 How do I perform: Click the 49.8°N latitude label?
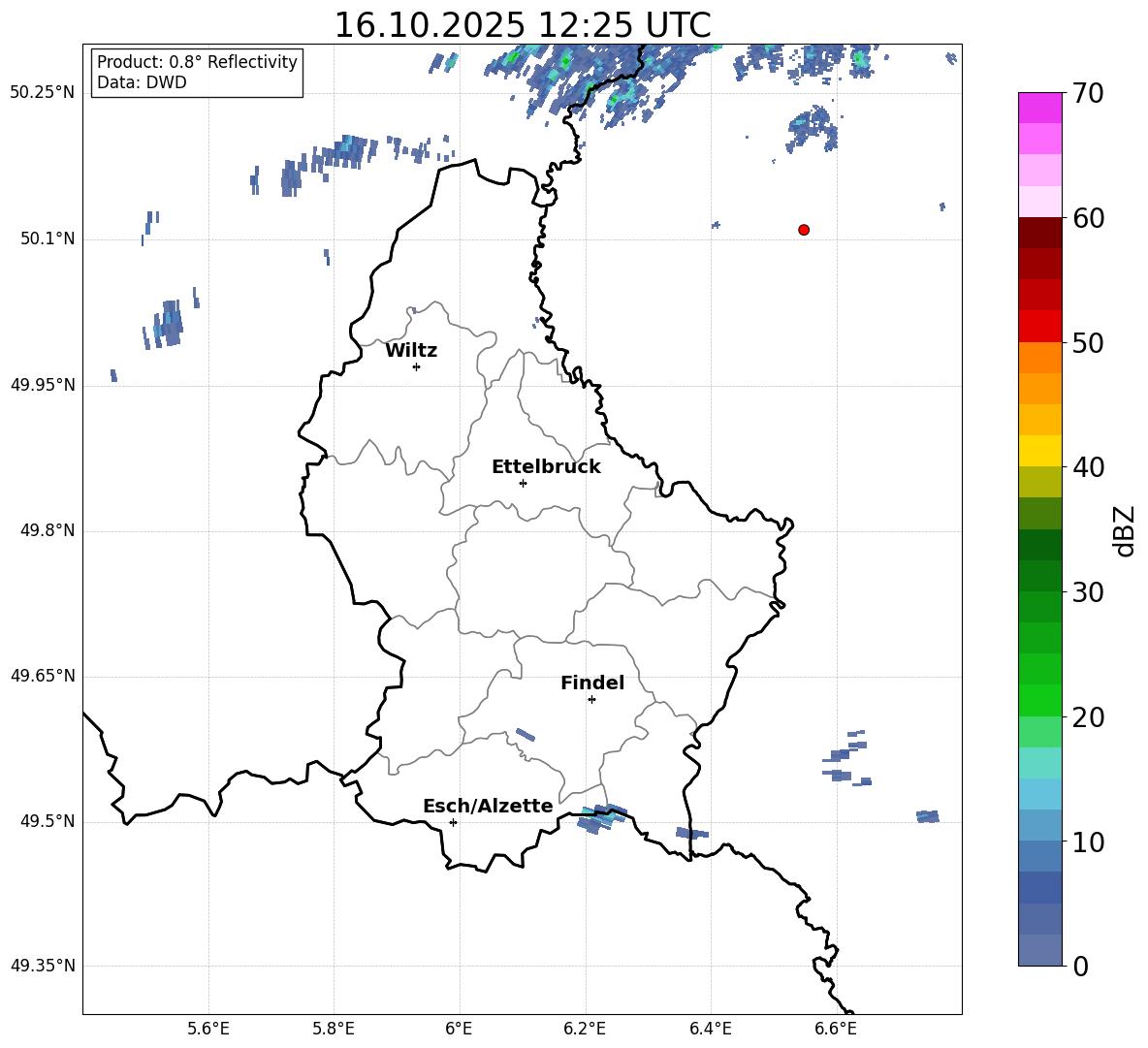[x=48, y=530]
